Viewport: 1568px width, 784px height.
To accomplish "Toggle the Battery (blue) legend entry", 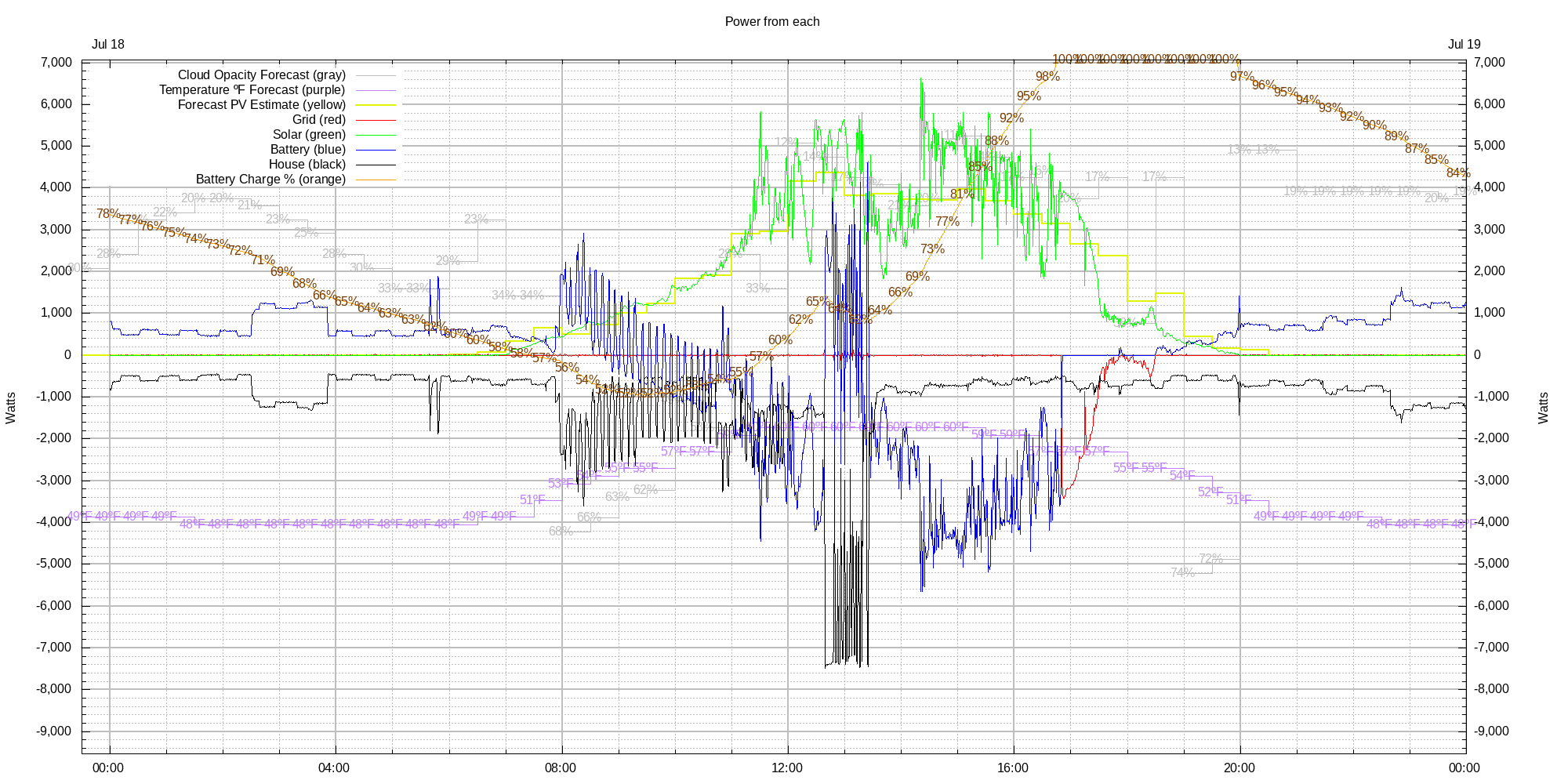I will click(x=307, y=150).
